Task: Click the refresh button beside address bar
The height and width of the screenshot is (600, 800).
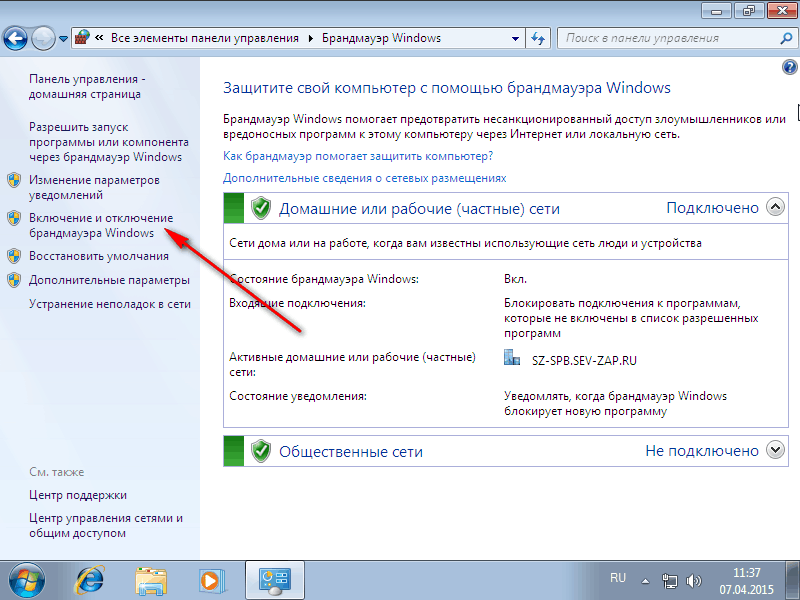Action: pos(538,38)
